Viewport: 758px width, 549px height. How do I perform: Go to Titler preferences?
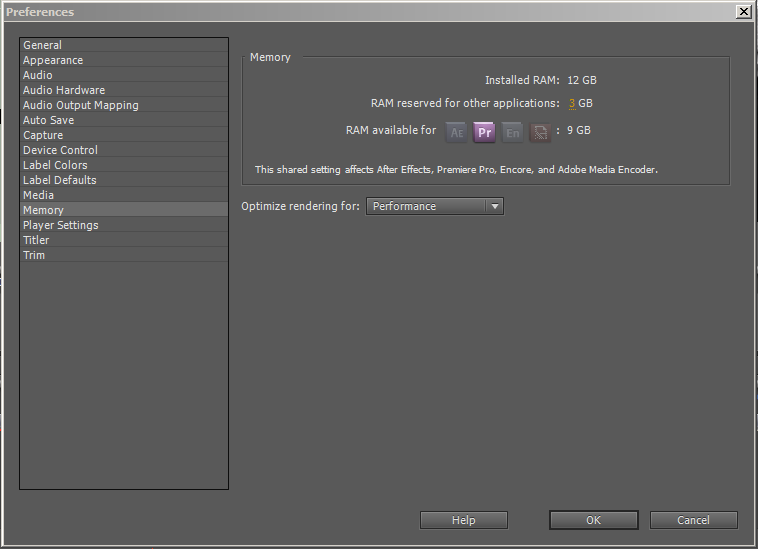(124, 240)
